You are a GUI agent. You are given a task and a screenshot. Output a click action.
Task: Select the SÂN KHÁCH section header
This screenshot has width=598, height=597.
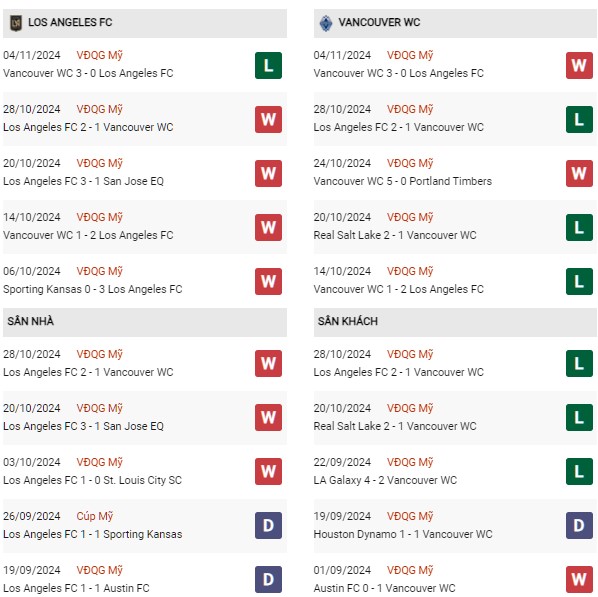455,322
